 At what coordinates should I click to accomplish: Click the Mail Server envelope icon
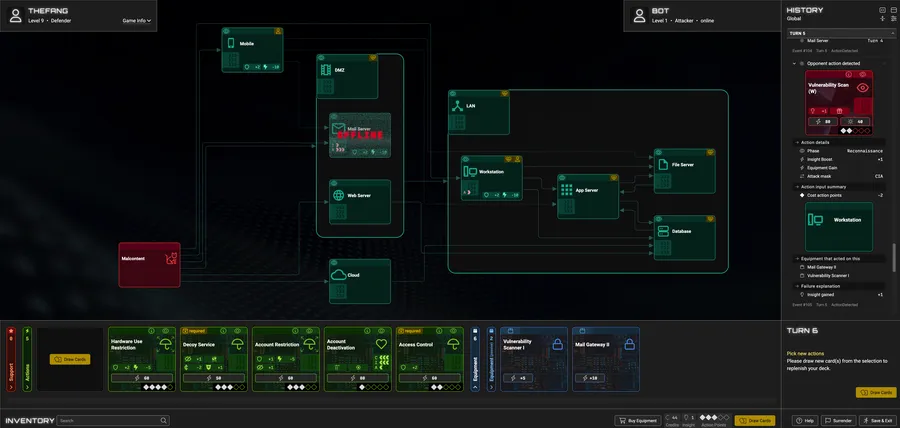click(x=338, y=129)
